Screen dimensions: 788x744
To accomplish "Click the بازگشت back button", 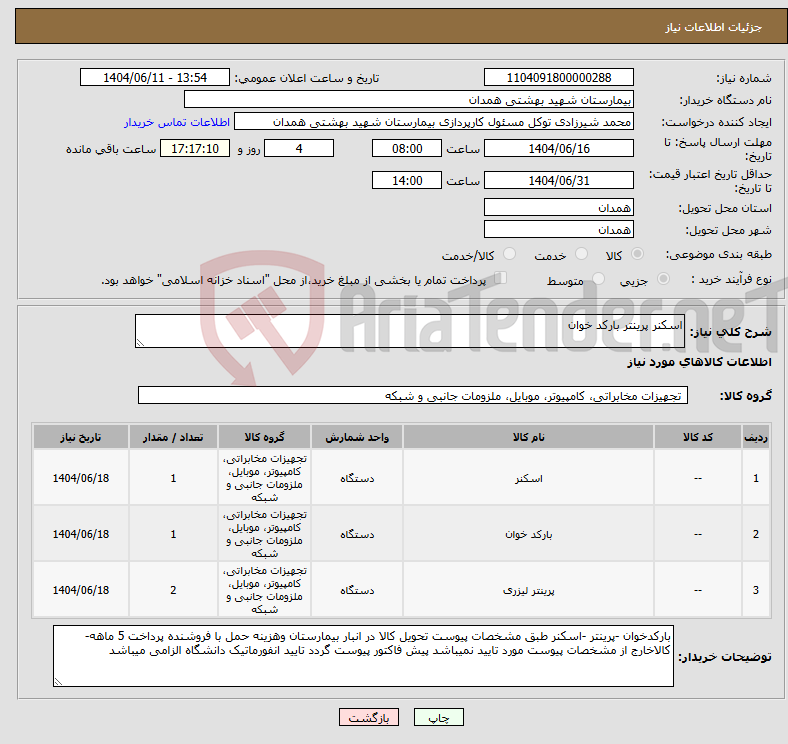I will pyautogui.click(x=369, y=717).
